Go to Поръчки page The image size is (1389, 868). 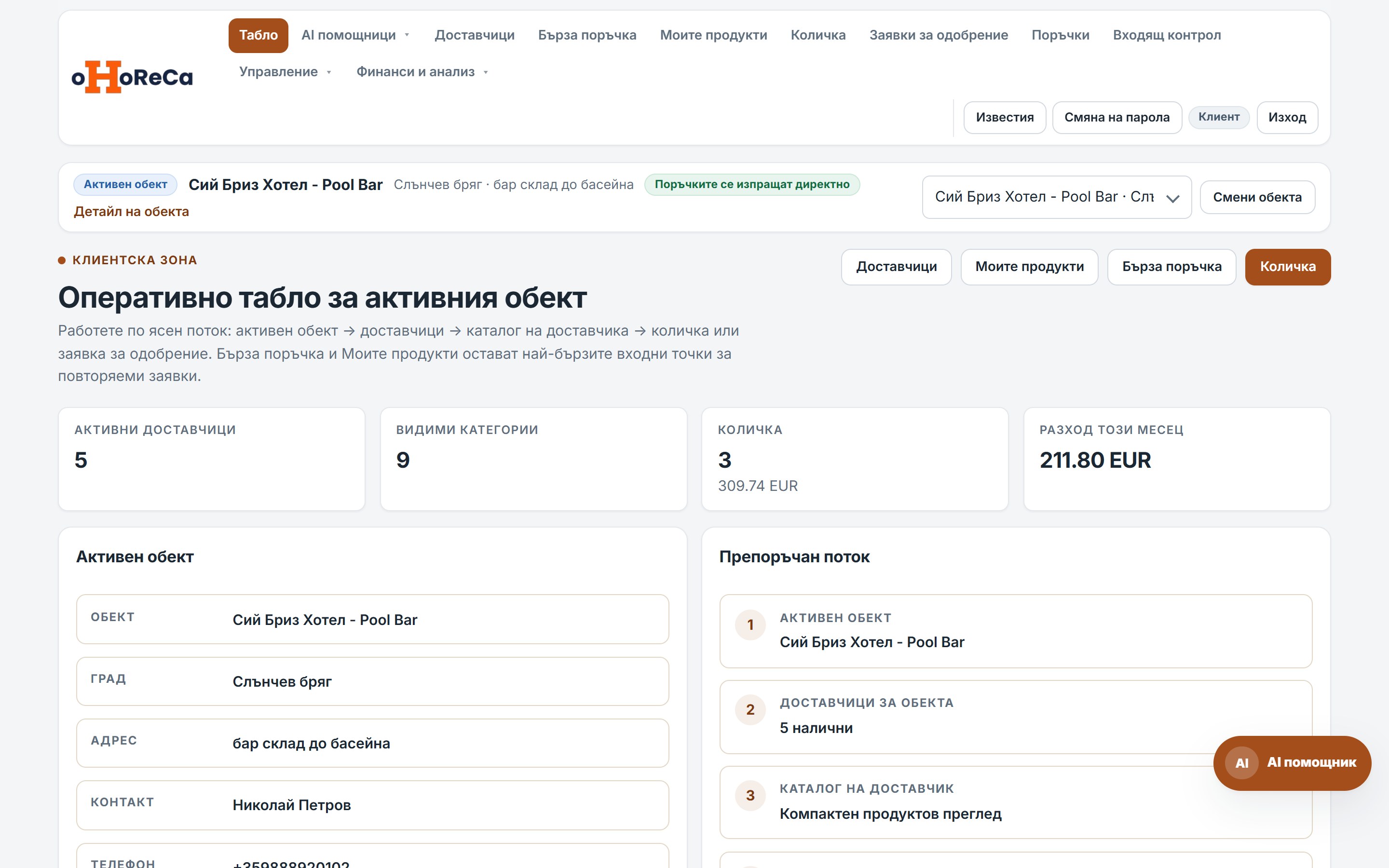click(1060, 35)
